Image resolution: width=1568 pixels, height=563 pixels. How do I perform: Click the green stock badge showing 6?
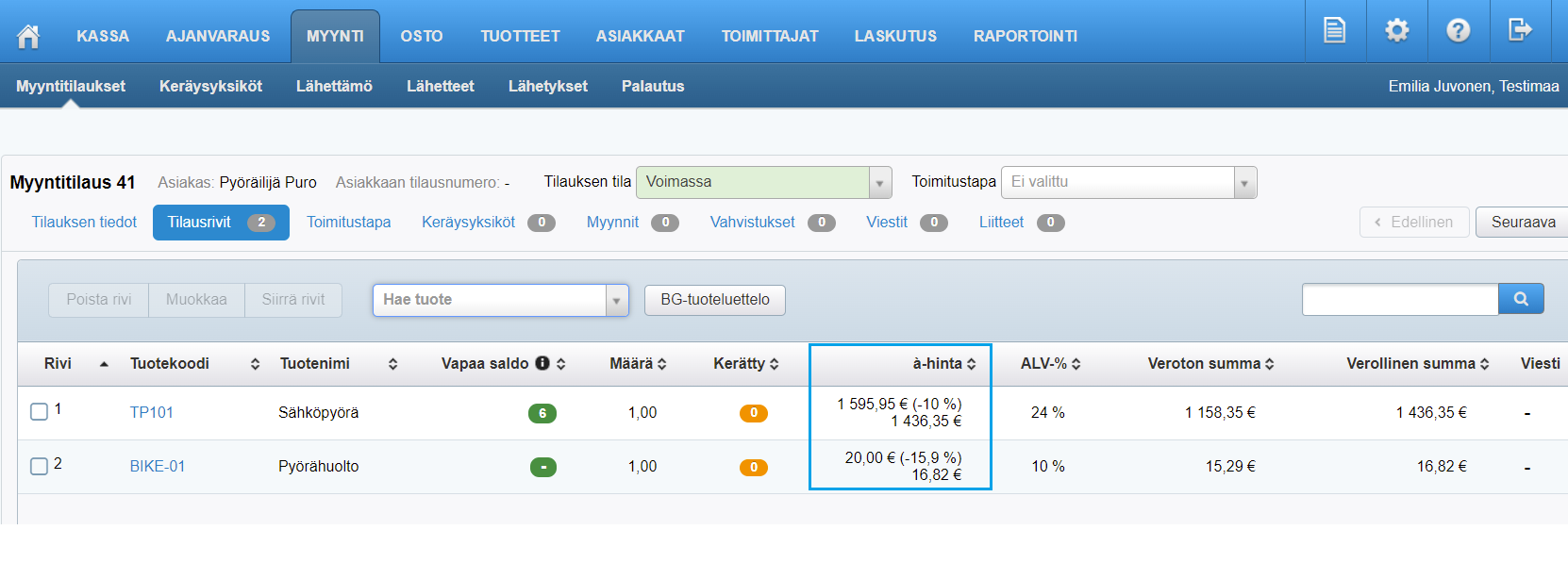(542, 413)
